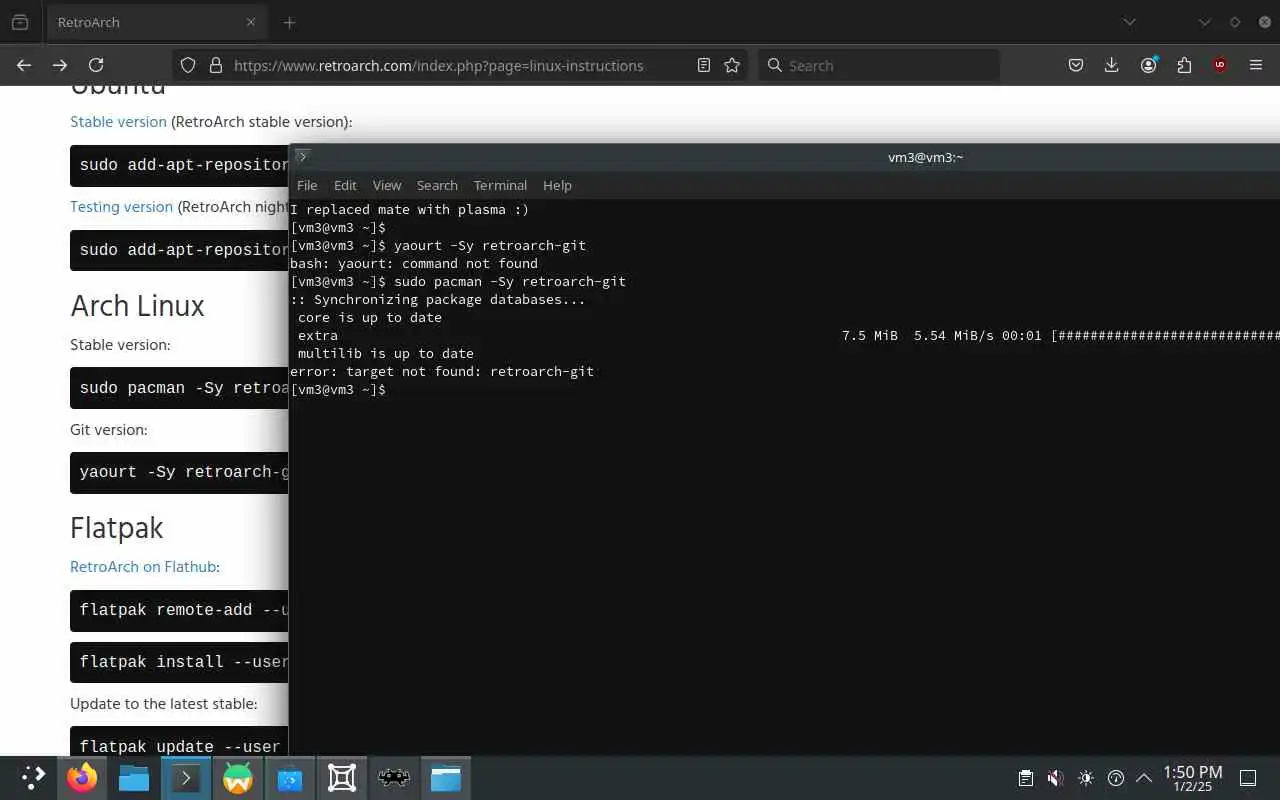Follow the Stable version link
Screen dimensions: 1280x800
(x=118, y=121)
